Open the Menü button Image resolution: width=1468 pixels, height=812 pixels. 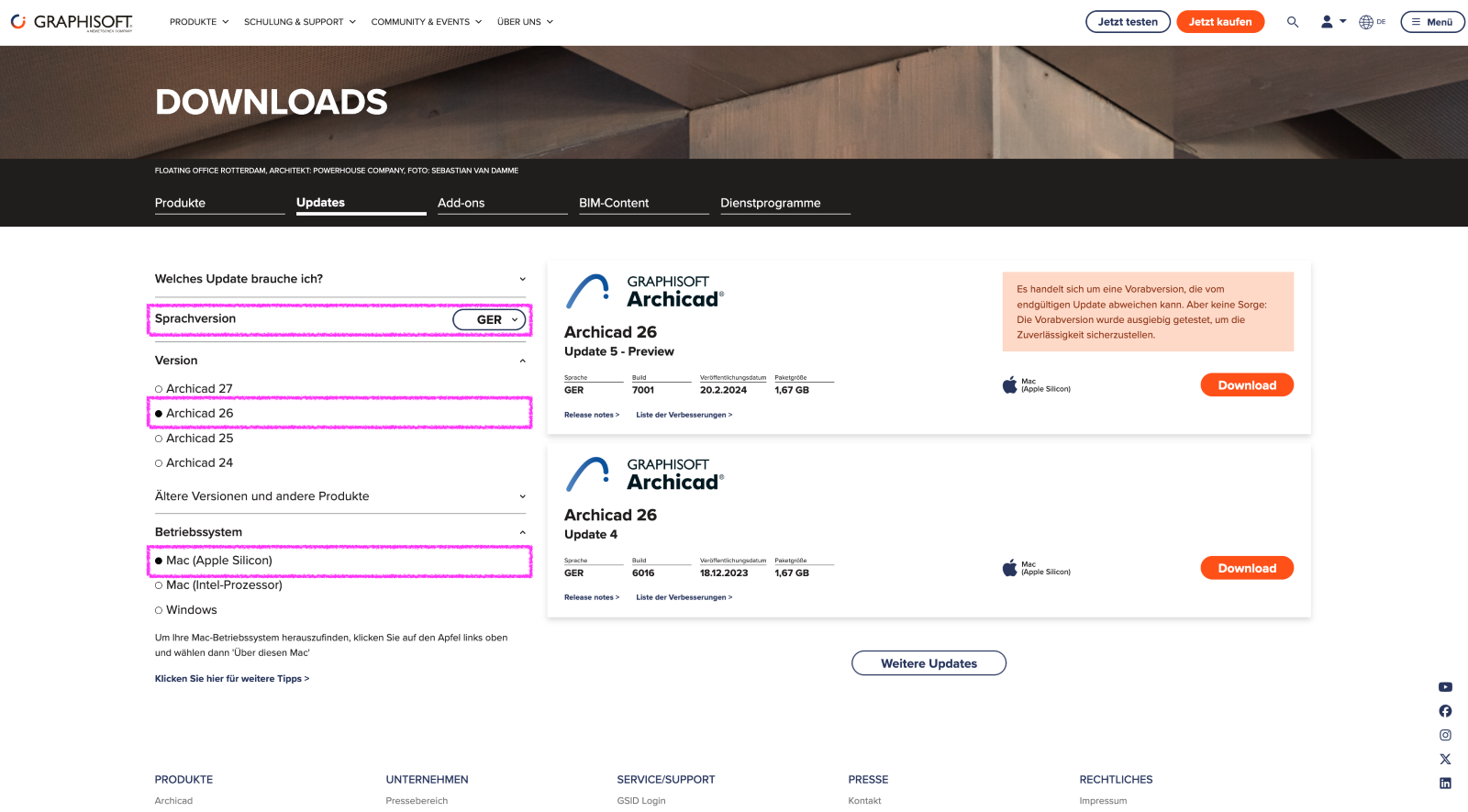[1432, 22]
